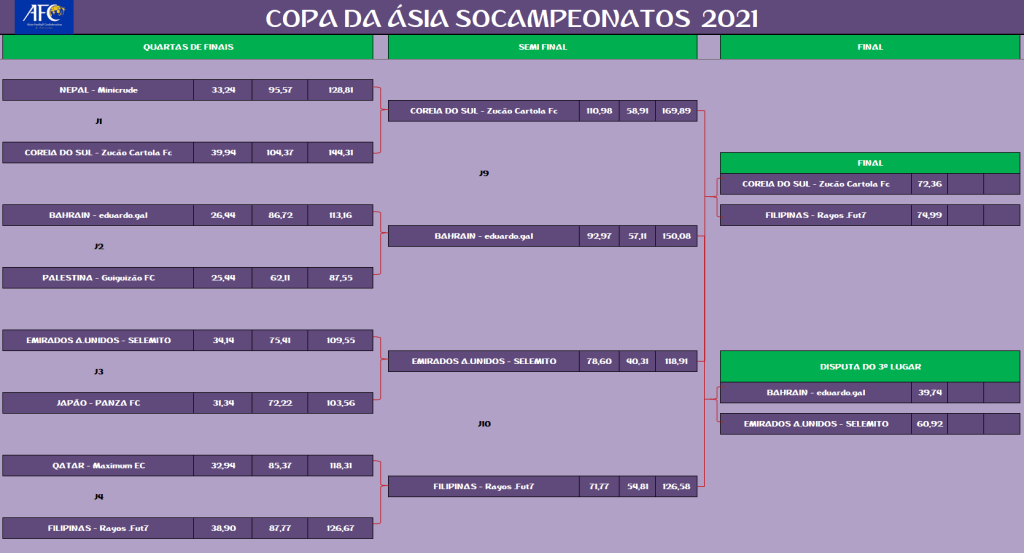The width and height of the screenshot is (1024, 553).
Task: Click Palestina's total score 87,55
Action: point(340,278)
